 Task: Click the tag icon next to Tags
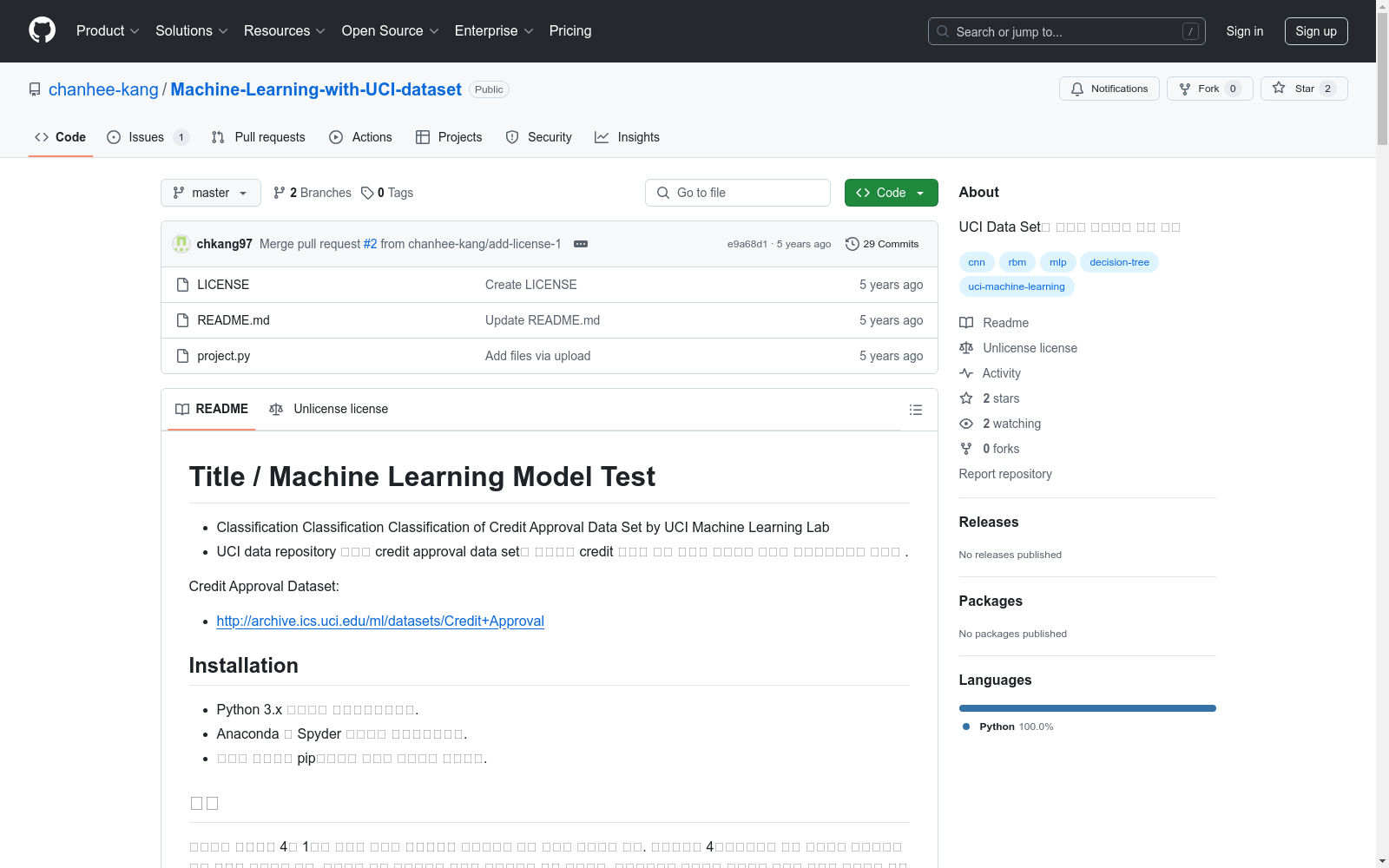[x=367, y=193]
